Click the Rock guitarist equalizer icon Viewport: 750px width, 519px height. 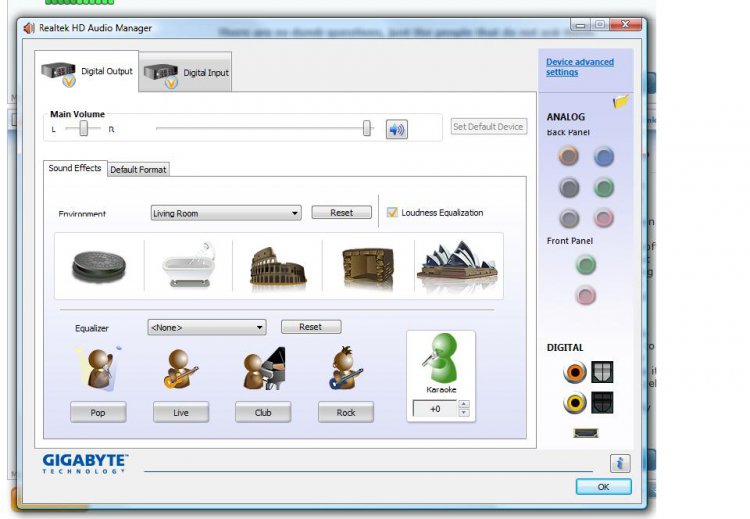(345, 368)
